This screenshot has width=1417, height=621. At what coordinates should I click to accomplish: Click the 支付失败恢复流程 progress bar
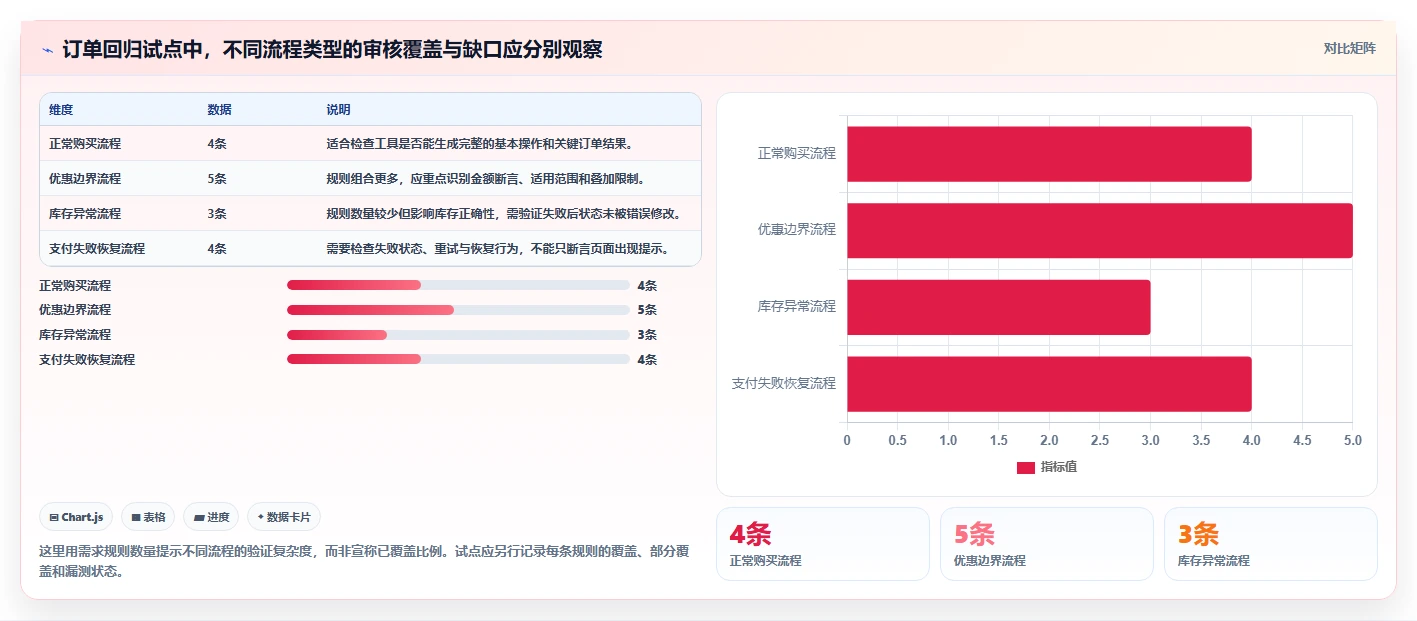coord(458,360)
